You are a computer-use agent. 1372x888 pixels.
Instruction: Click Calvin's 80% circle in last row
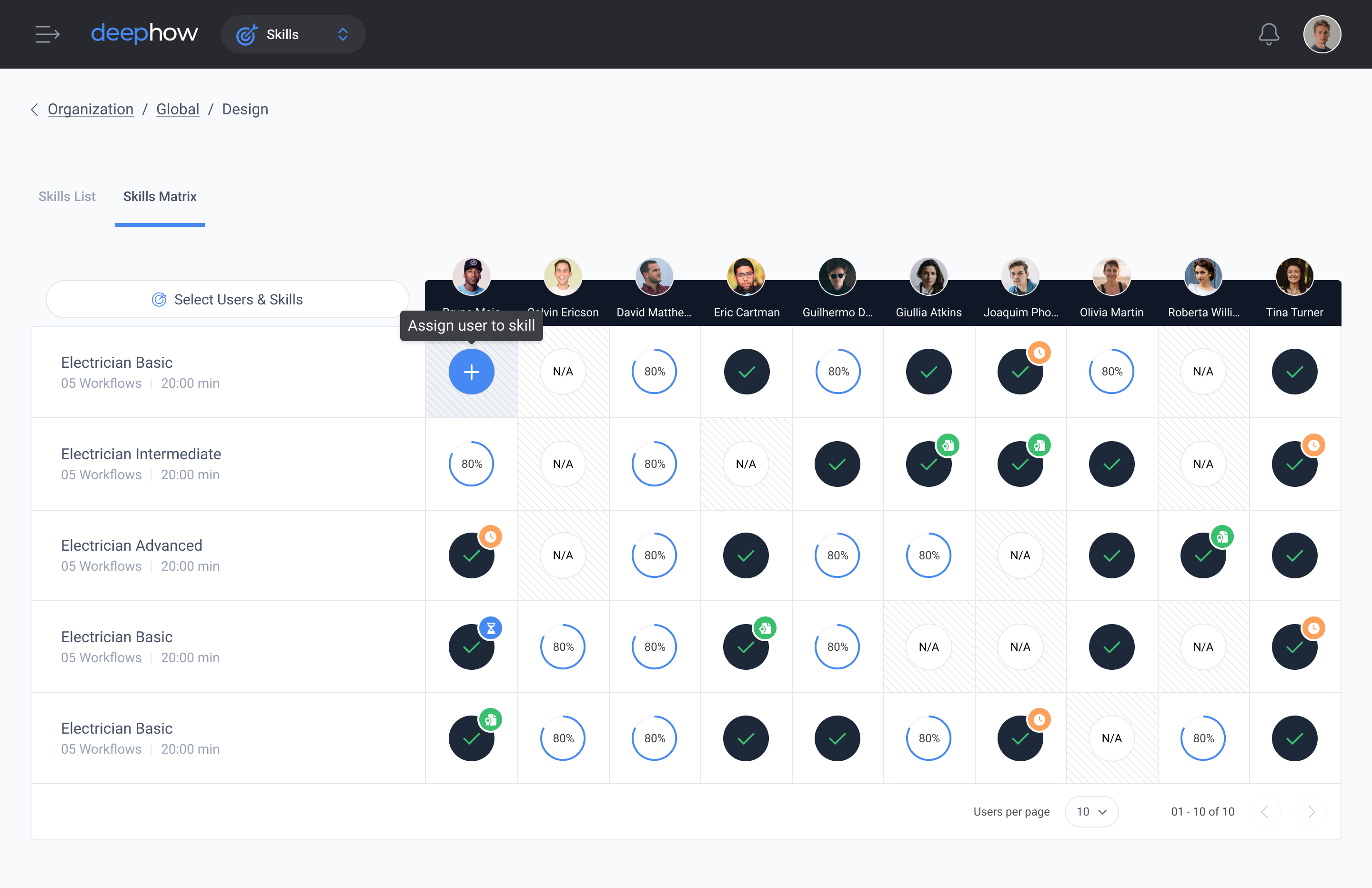563,739
